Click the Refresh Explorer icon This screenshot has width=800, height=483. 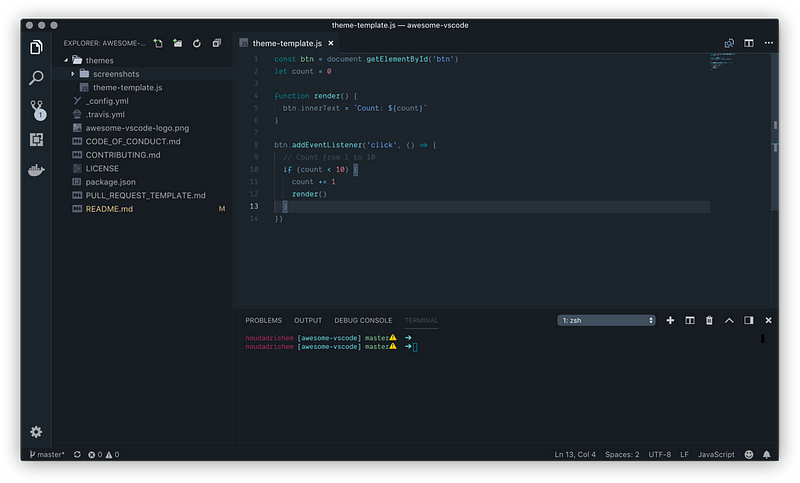coord(197,43)
